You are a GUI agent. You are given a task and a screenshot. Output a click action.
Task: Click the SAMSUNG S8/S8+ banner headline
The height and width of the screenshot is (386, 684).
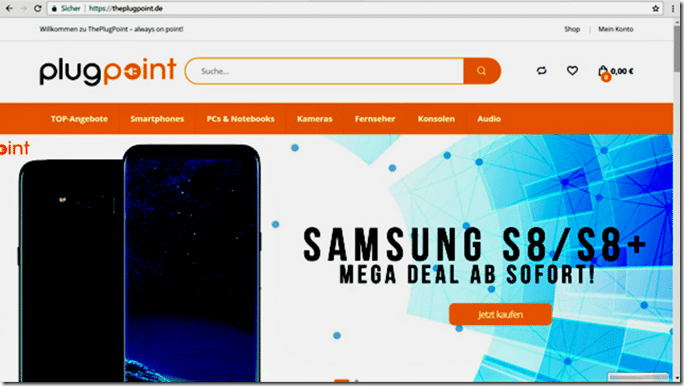pos(475,245)
